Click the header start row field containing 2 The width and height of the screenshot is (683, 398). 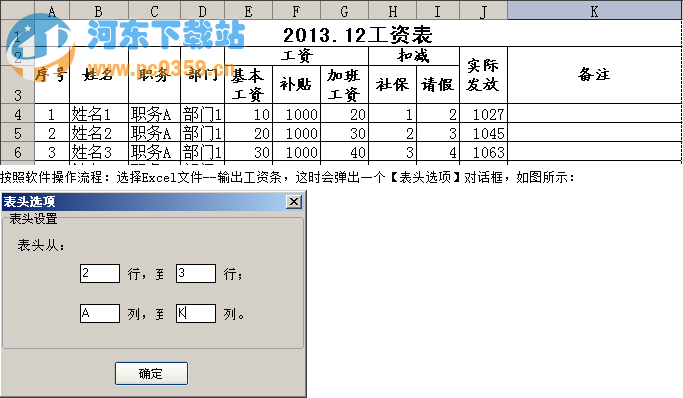click(x=100, y=273)
